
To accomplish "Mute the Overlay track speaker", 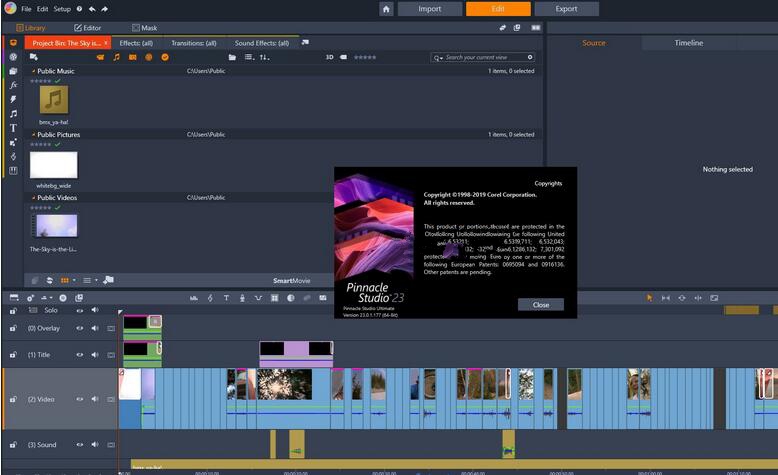I will (95, 328).
